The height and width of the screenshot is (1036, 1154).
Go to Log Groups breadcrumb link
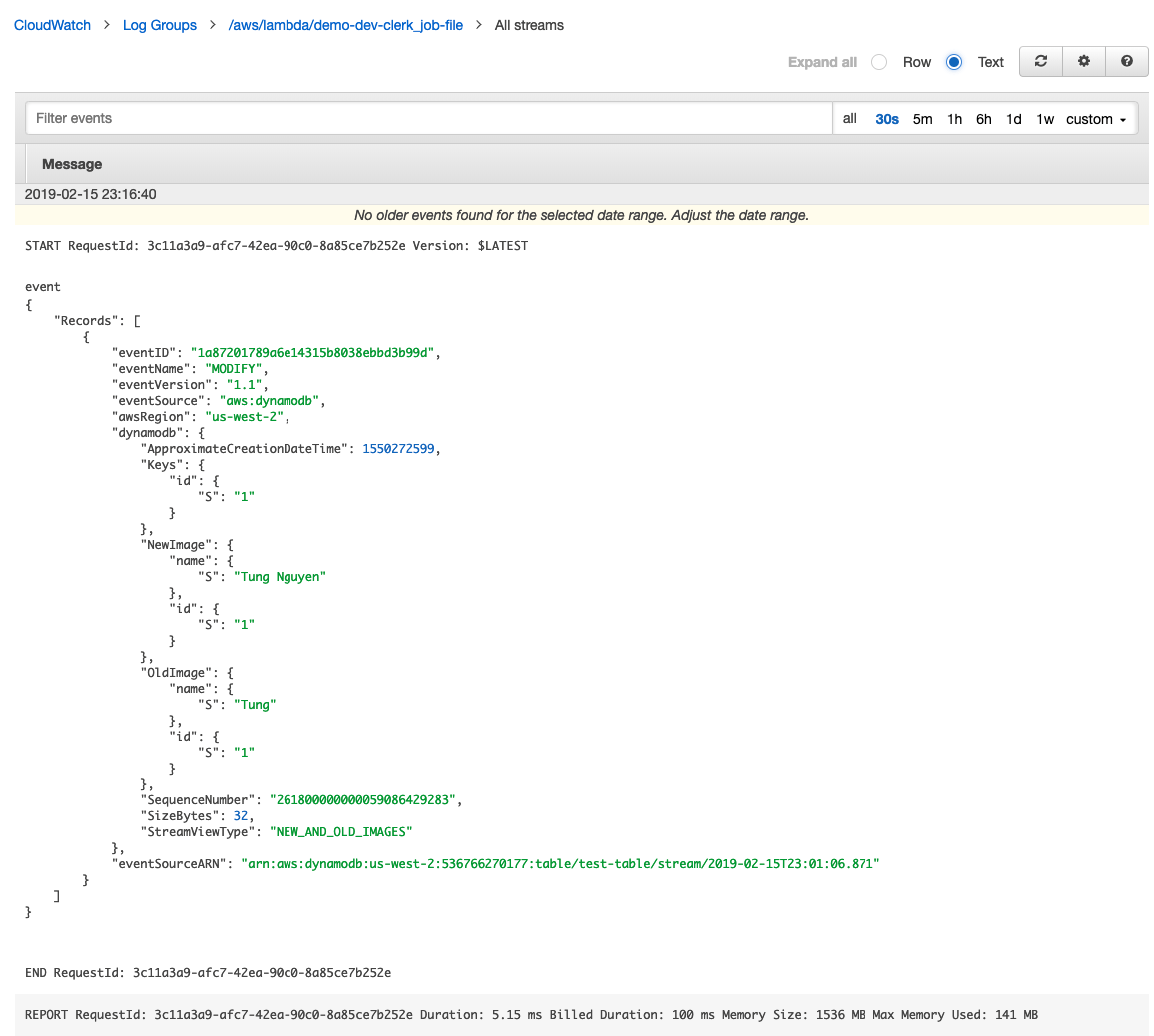click(160, 25)
